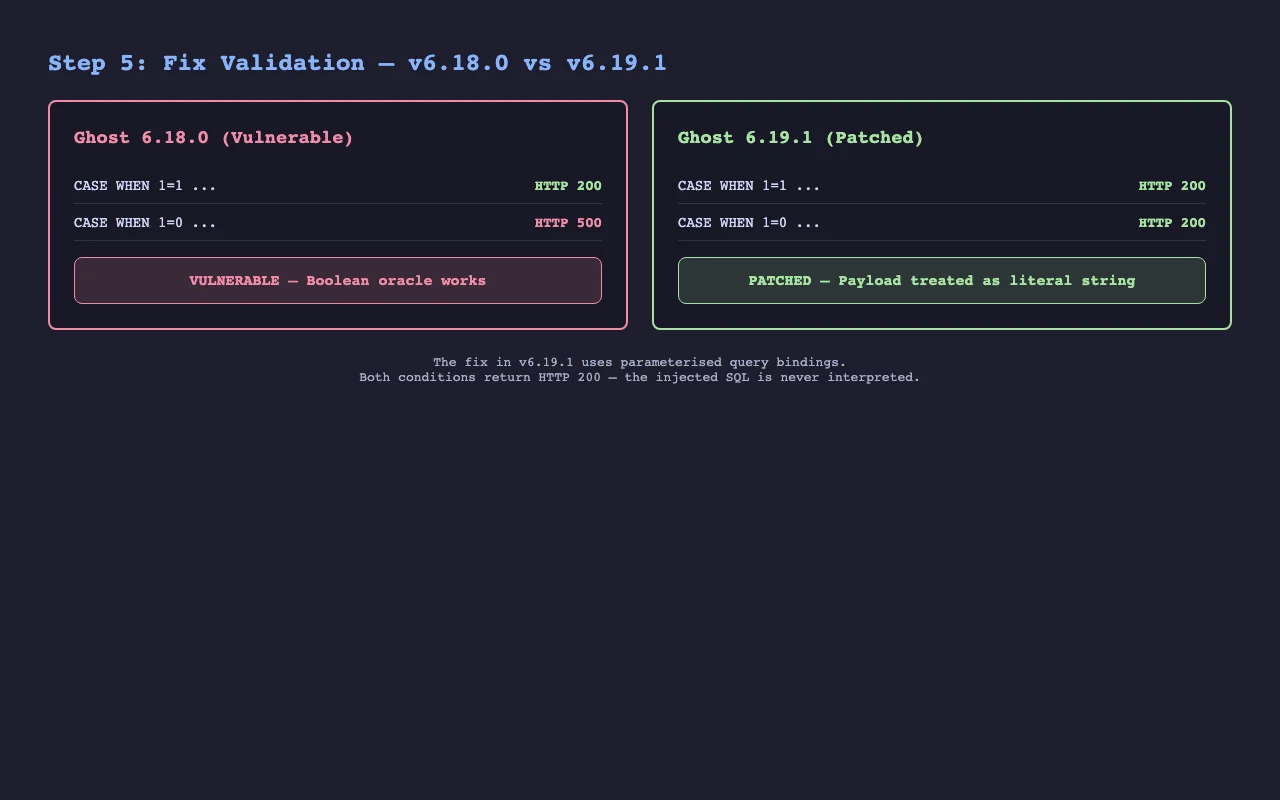Screen dimensions: 1280x800
Task: Click 'CASE WHEN 1=1' in the Patched card
Action: (749, 186)
